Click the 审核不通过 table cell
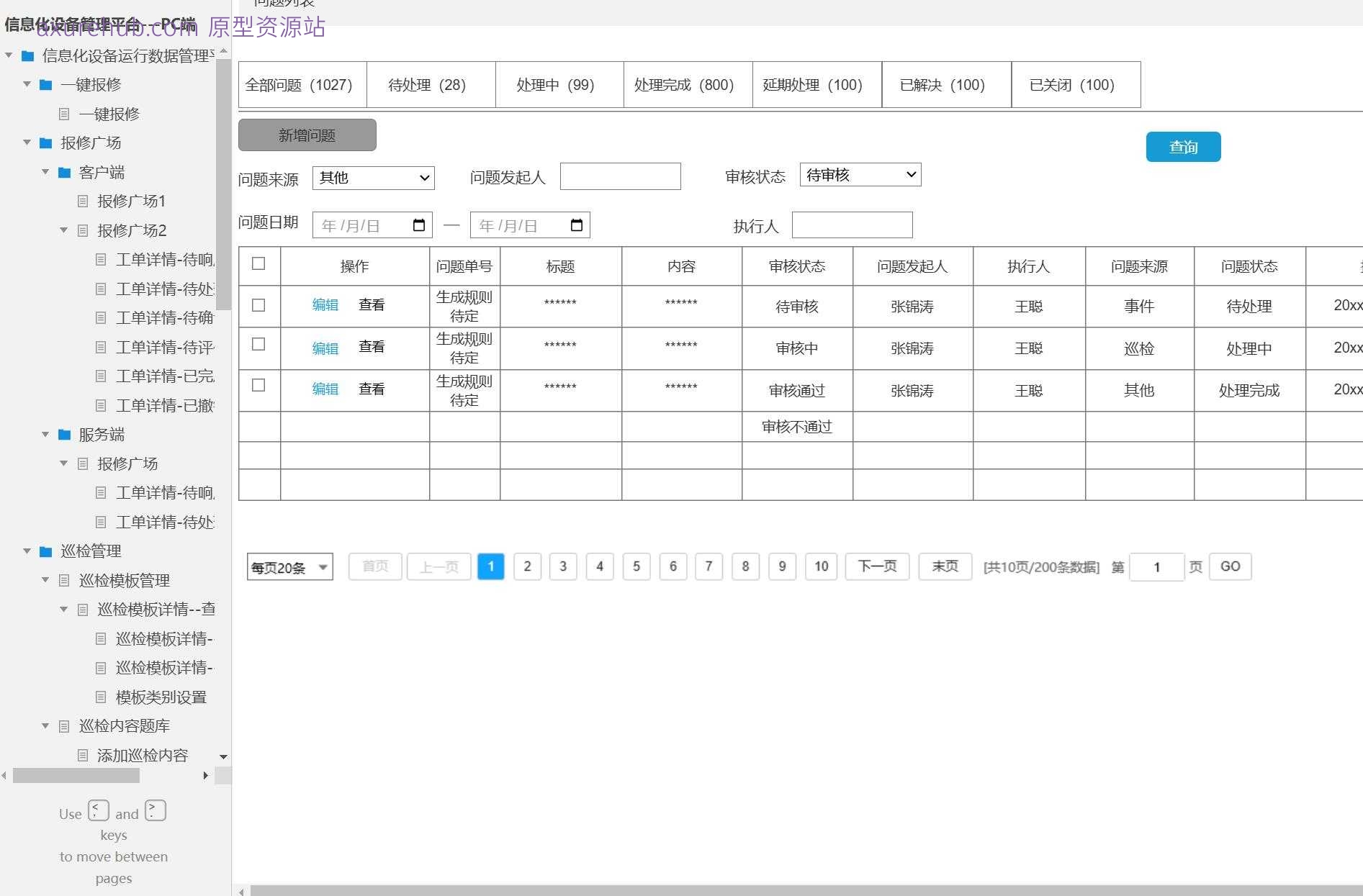 click(797, 427)
